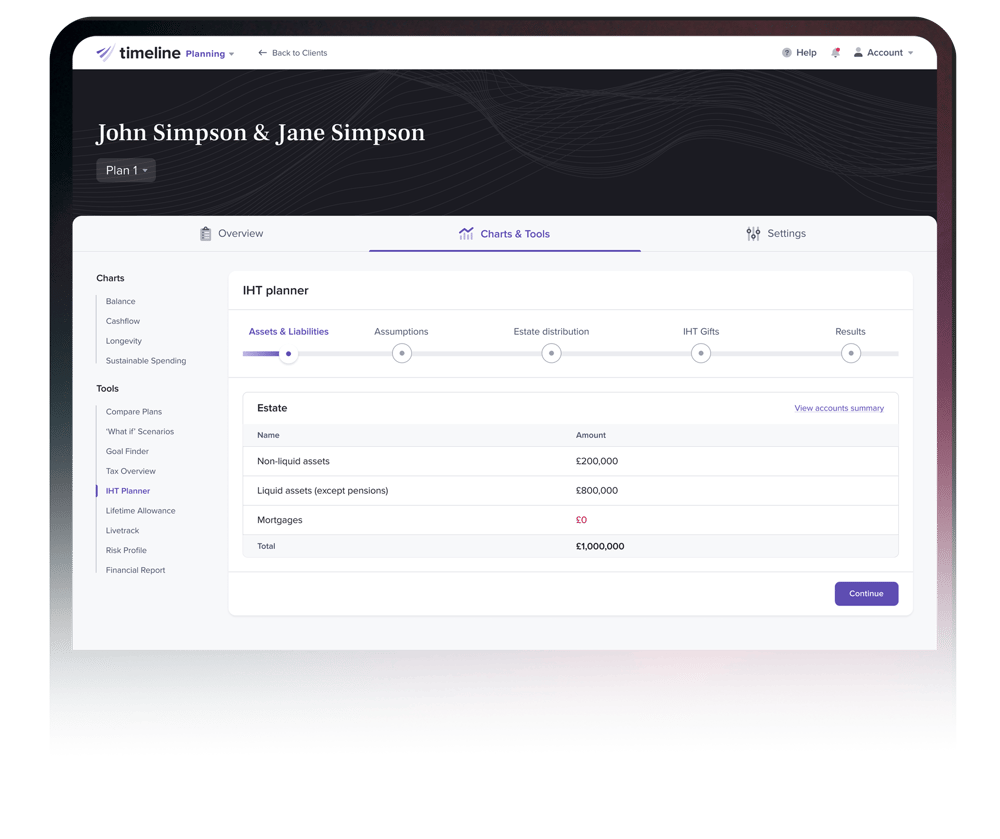The image size is (1000, 839).
Task: Click the Back to Clients arrow icon
Action: tap(262, 52)
